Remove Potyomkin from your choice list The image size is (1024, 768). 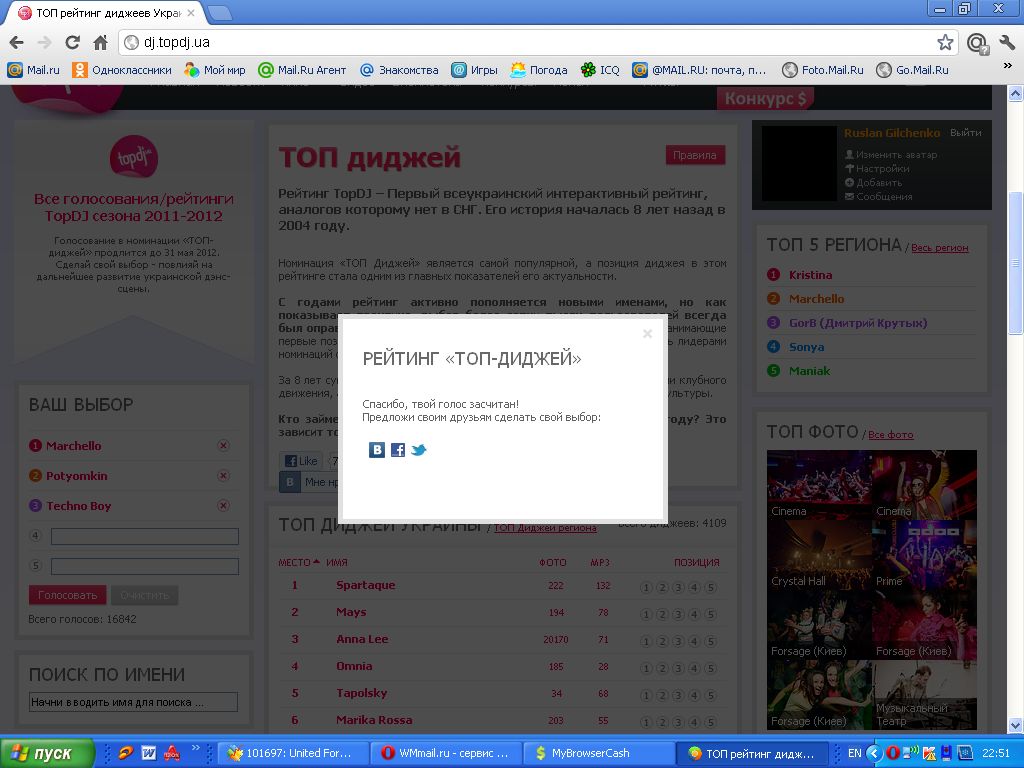223,475
